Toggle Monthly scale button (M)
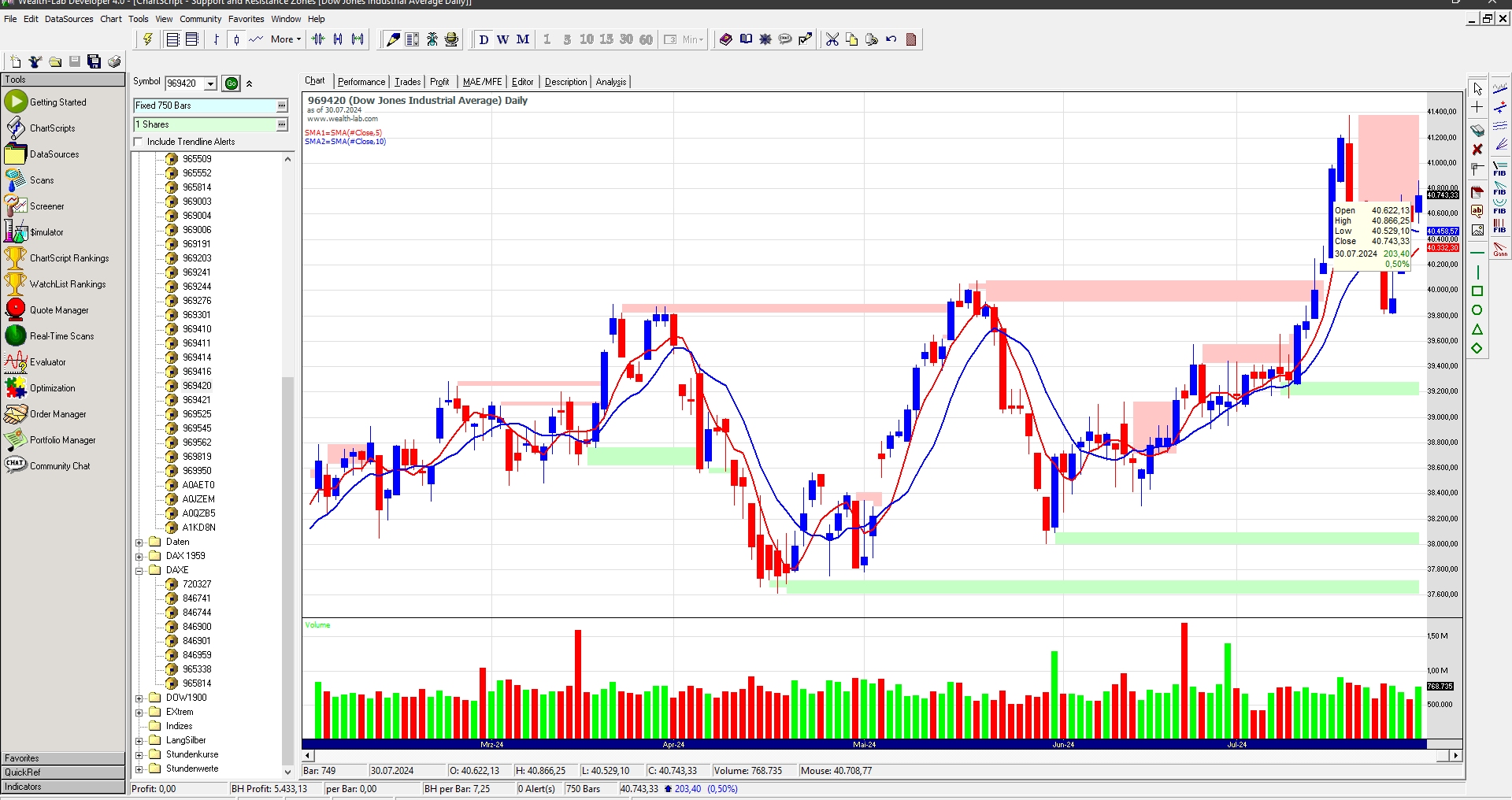The image size is (1512, 800). point(523,39)
